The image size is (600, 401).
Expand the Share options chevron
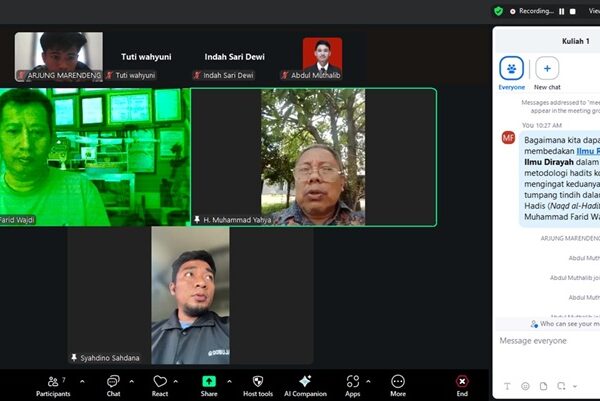click(x=229, y=381)
